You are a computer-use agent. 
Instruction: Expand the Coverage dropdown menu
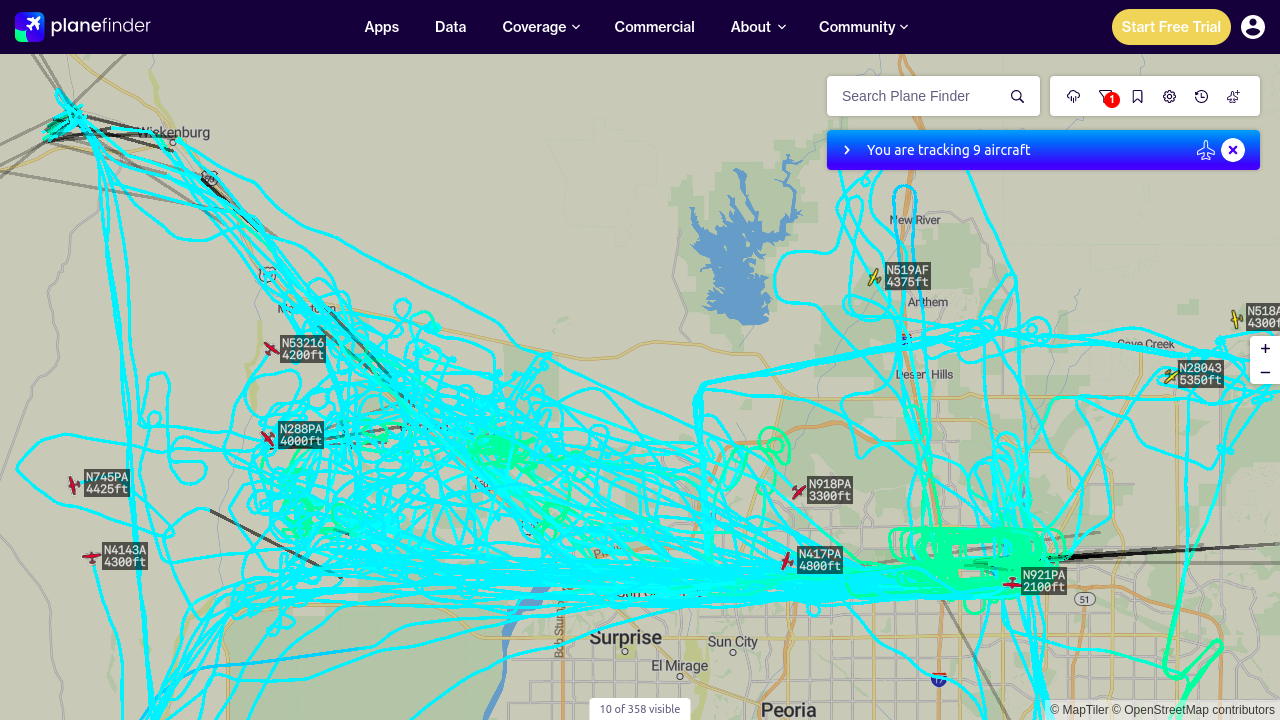541,27
